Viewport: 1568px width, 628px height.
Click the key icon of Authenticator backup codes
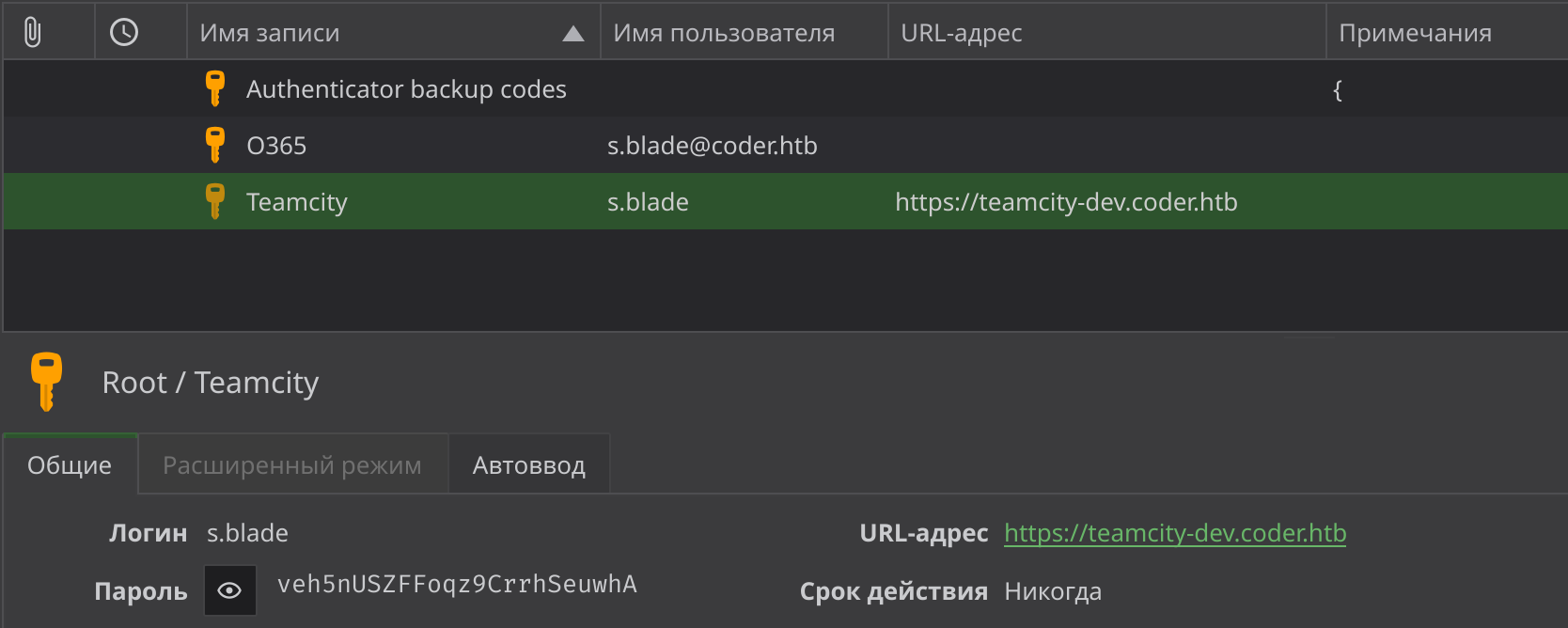215,88
